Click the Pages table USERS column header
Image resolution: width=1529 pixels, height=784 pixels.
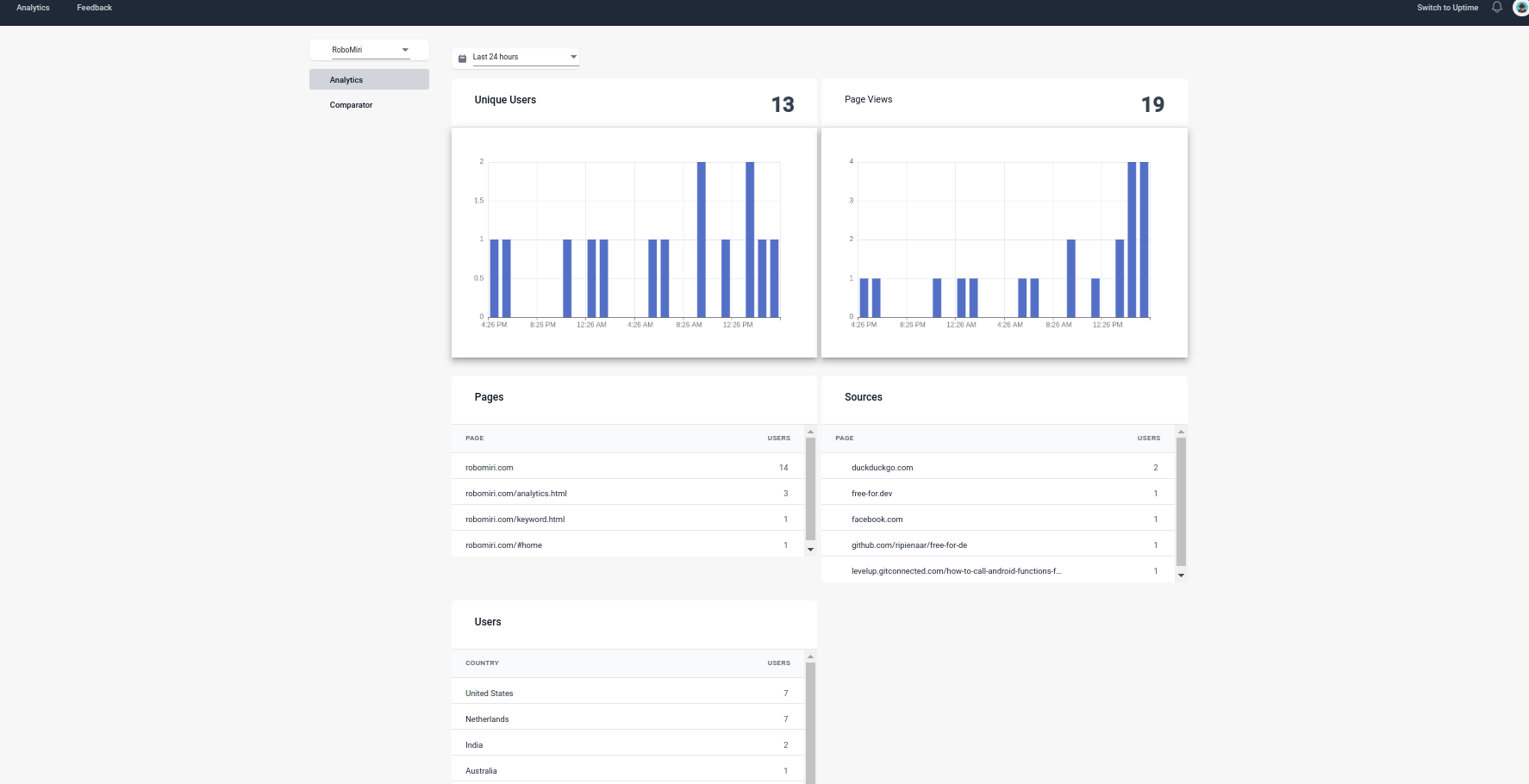pyautogui.click(x=778, y=438)
